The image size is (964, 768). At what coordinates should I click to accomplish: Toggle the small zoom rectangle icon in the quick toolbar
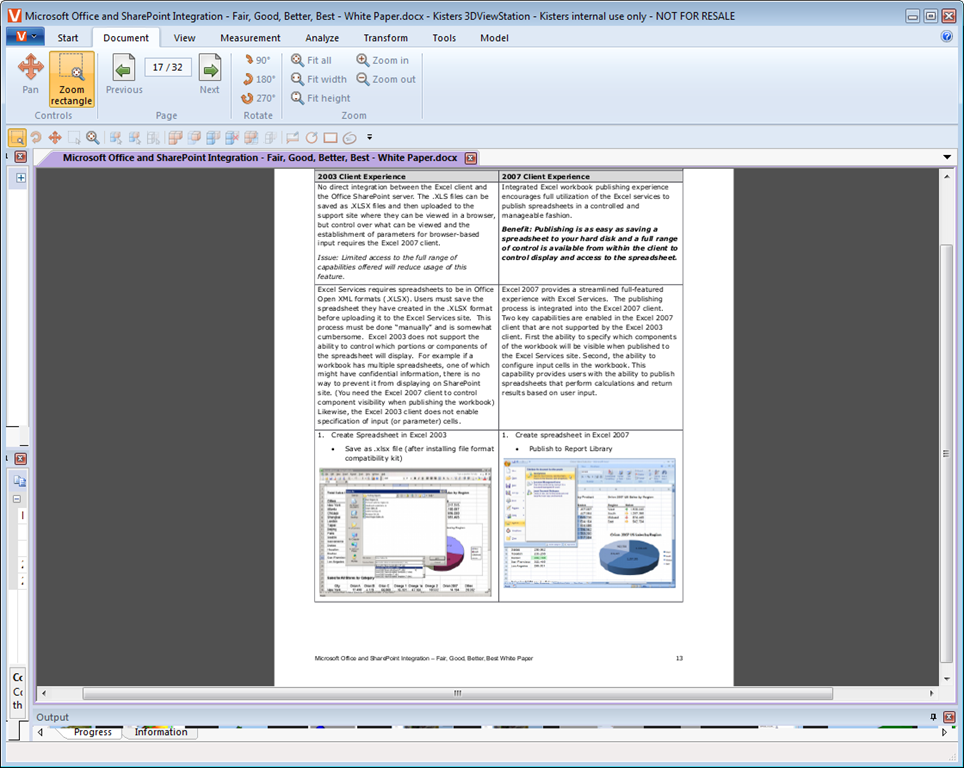point(17,137)
